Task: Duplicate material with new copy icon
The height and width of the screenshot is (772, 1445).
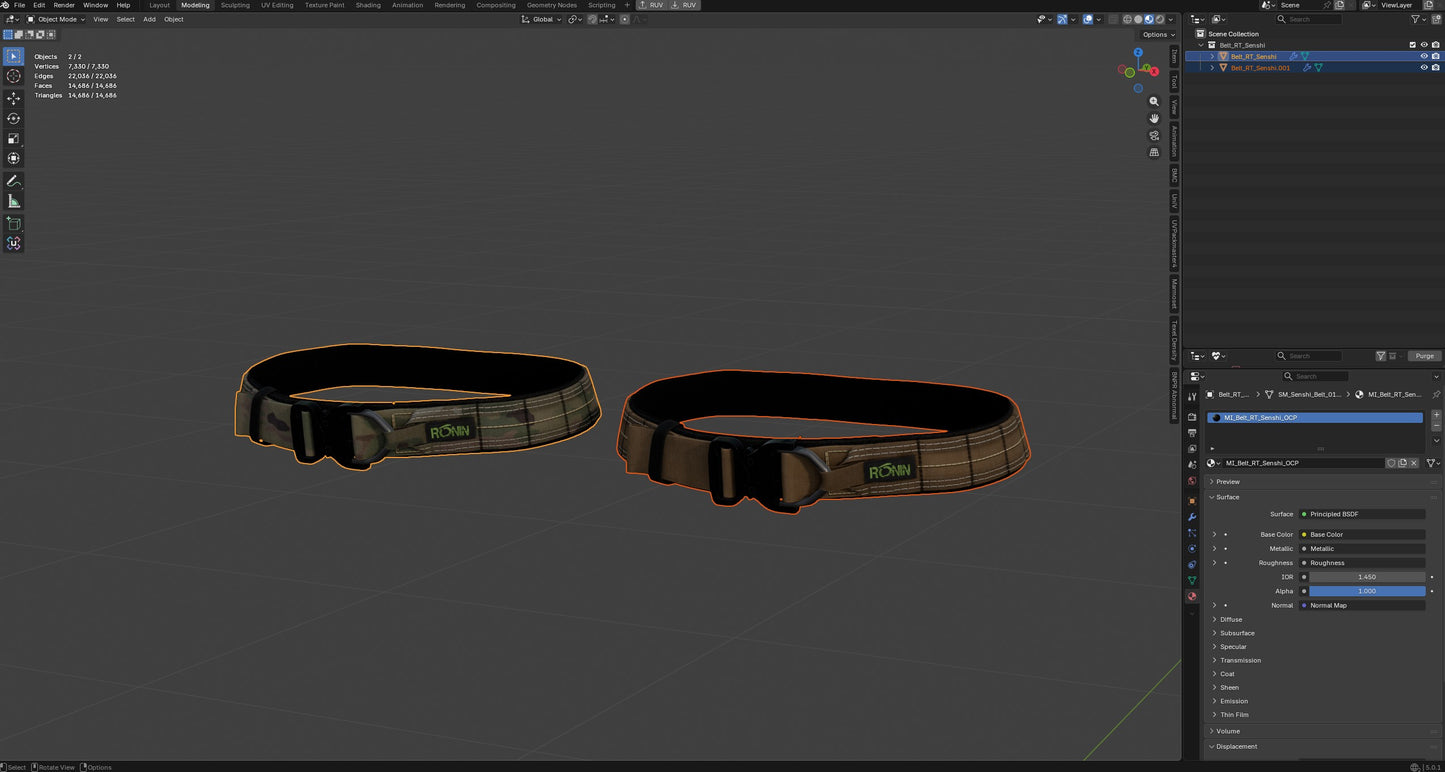Action: click(1402, 463)
